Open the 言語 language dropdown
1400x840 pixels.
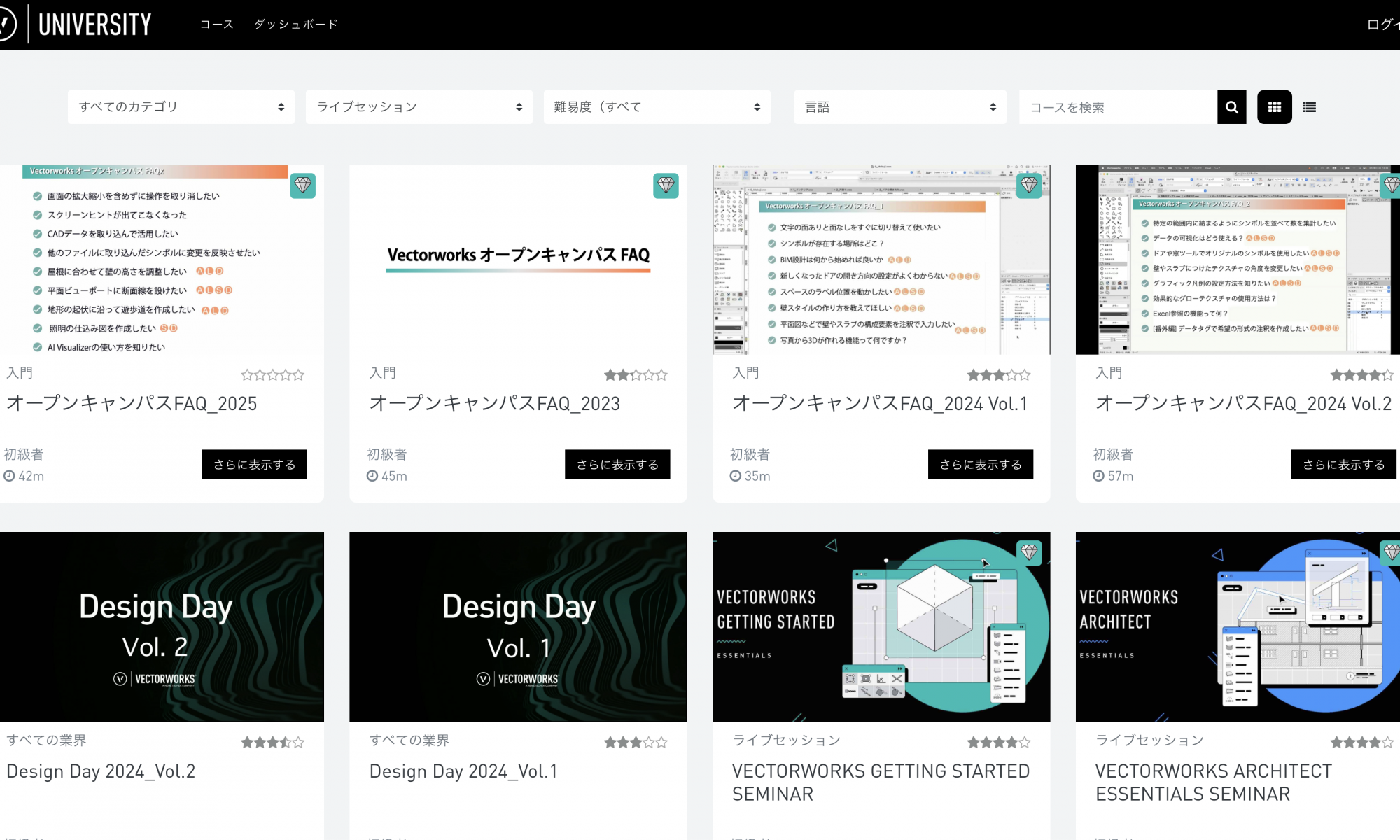coord(900,107)
